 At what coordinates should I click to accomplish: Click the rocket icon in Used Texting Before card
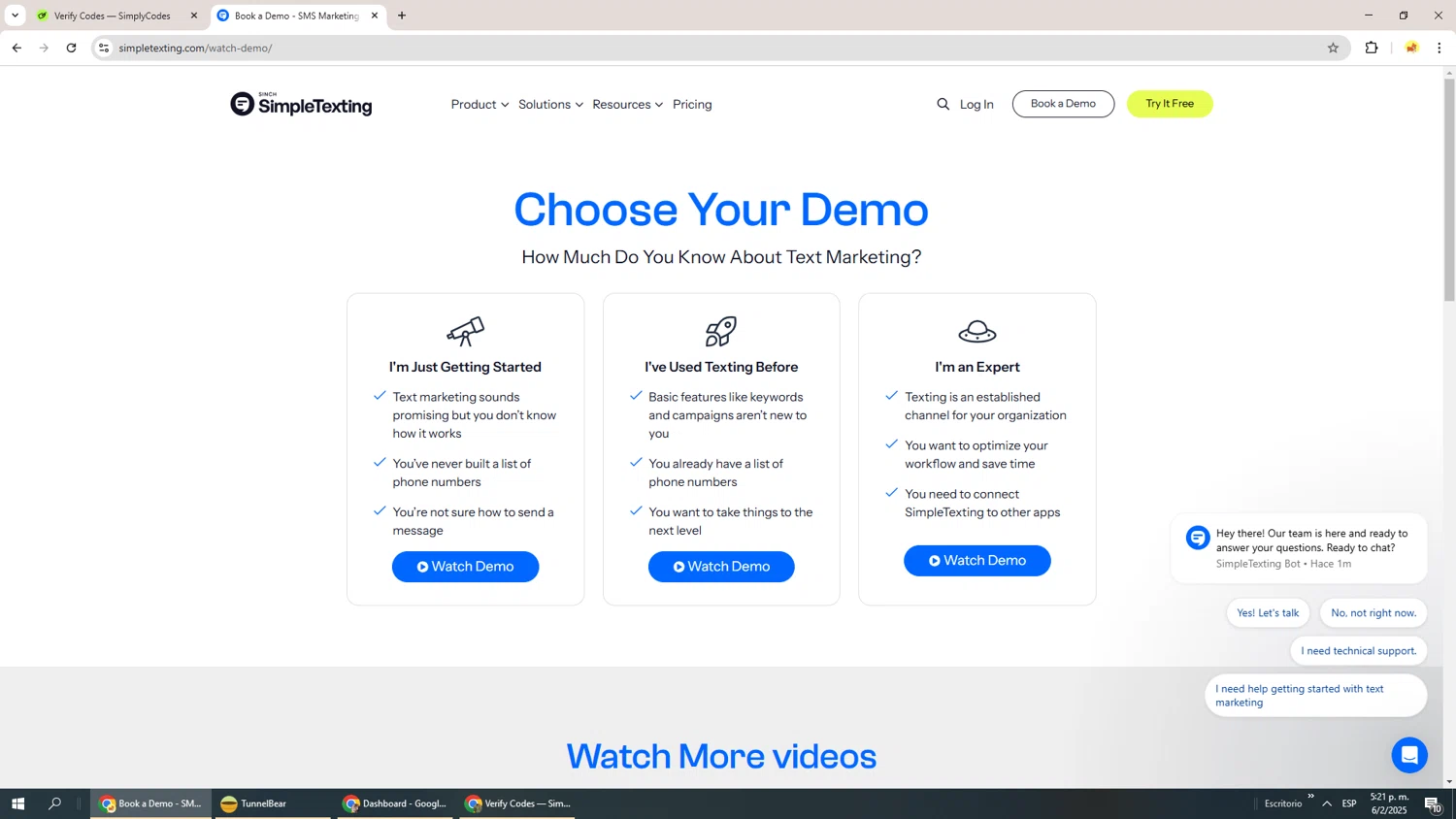[721, 331]
